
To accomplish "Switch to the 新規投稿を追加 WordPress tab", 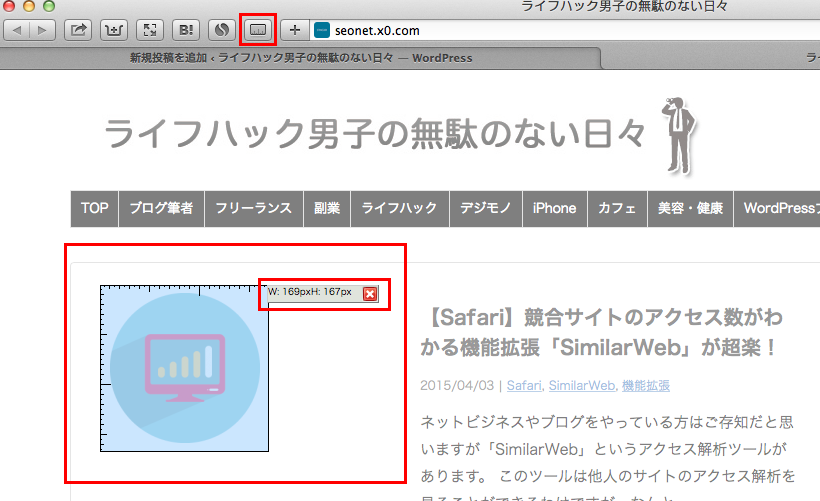I will coord(301,58).
